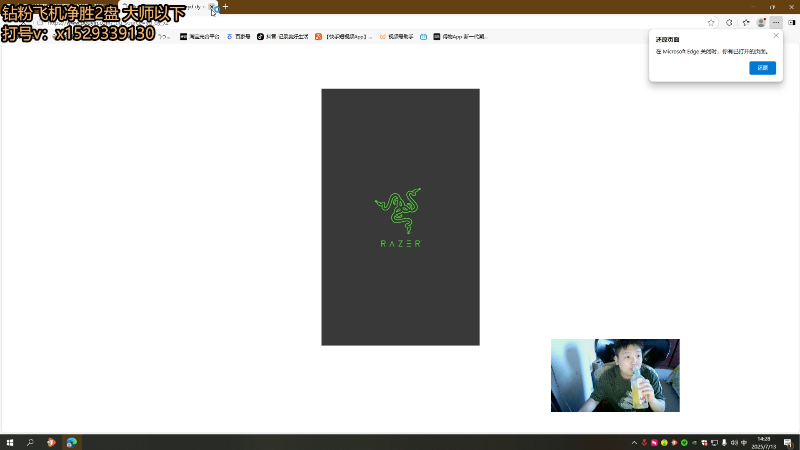Switch to Microsoft Edge on taskbar
The width and height of the screenshot is (800, 450).
click(71, 442)
